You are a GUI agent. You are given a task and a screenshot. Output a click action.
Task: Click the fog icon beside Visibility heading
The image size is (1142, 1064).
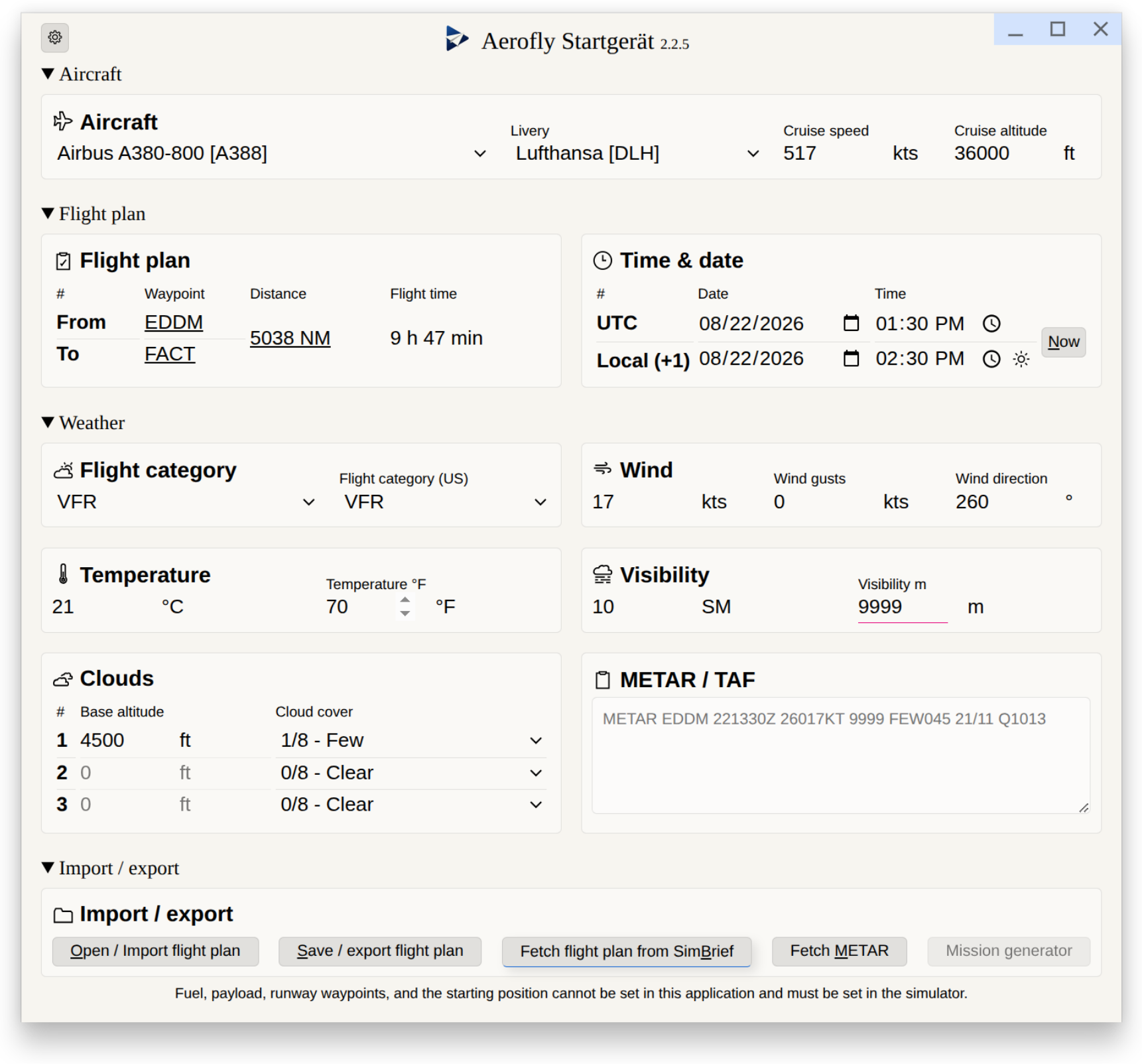point(602,574)
